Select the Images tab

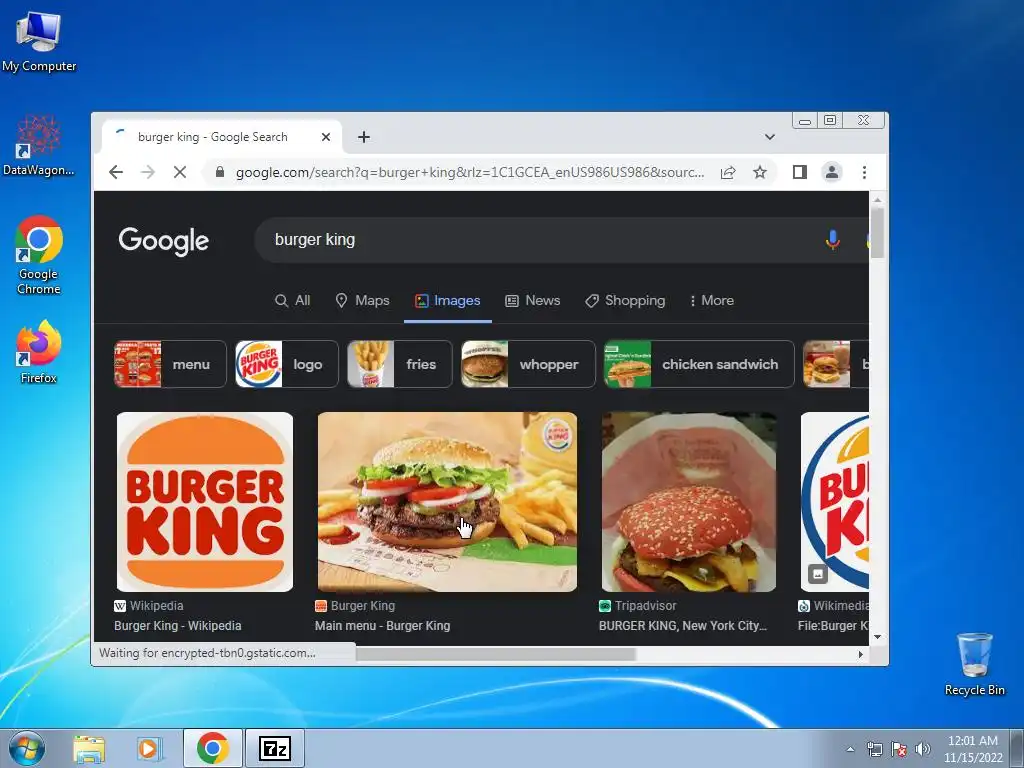pos(448,300)
